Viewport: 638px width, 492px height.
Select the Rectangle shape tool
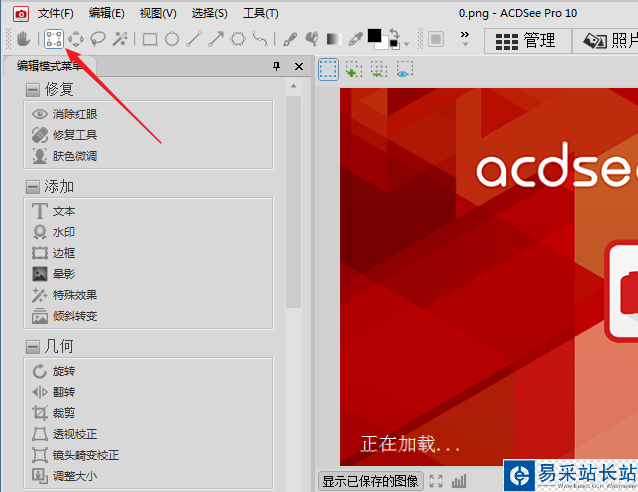(150, 39)
